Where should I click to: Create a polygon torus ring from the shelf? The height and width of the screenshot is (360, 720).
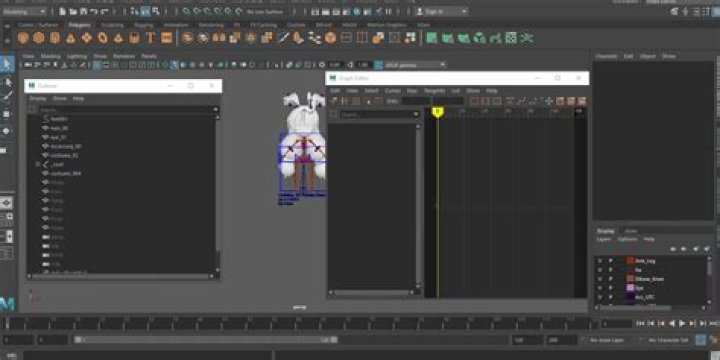click(102, 38)
